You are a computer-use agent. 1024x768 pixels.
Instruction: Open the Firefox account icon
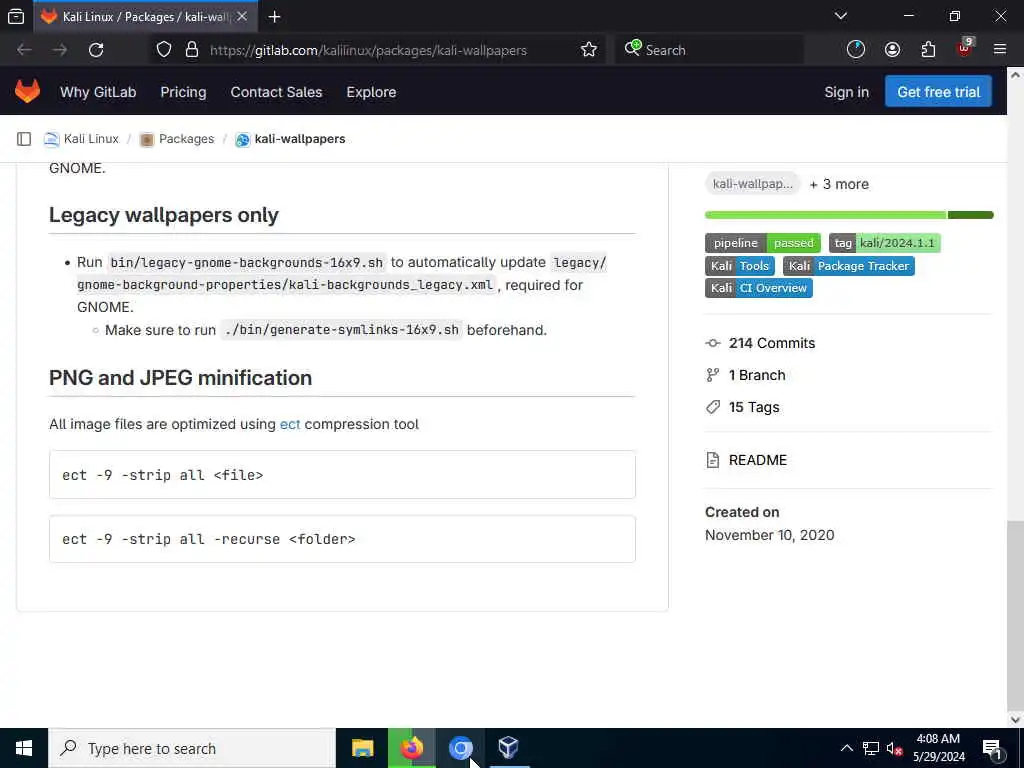[x=892, y=50]
